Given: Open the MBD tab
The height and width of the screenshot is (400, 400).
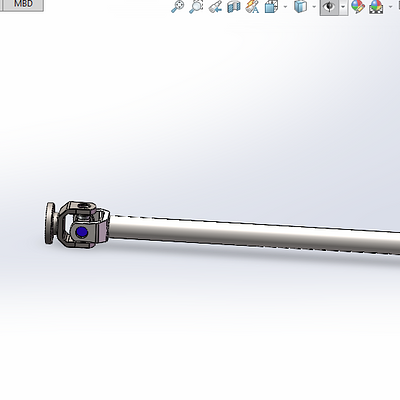Looking at the screenshot, I should click(23, 4).
